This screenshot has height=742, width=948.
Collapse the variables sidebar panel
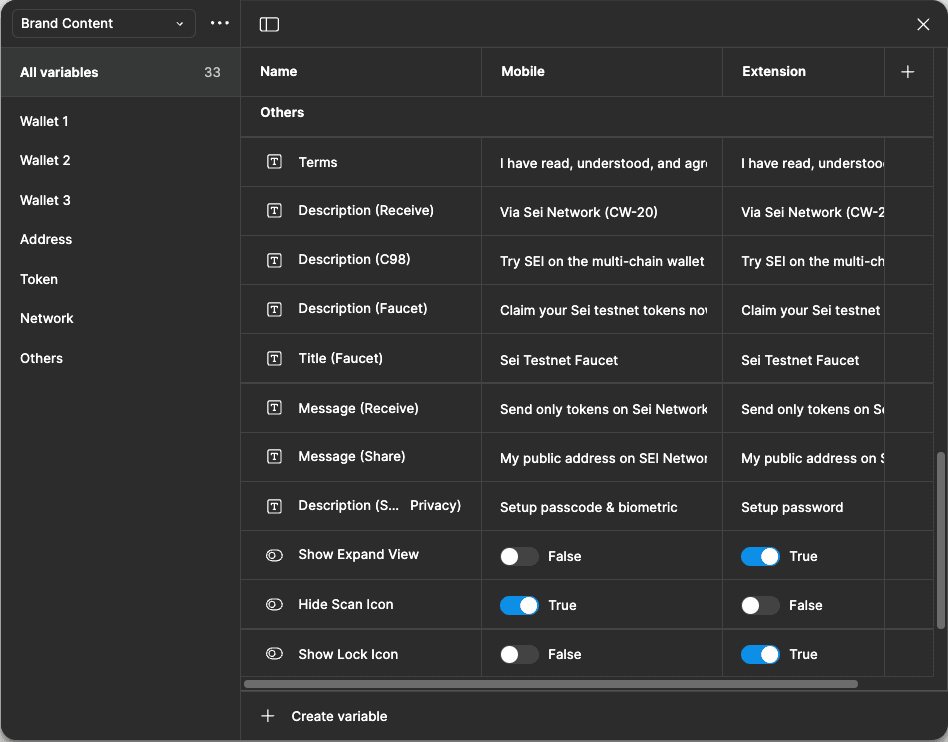269,24
